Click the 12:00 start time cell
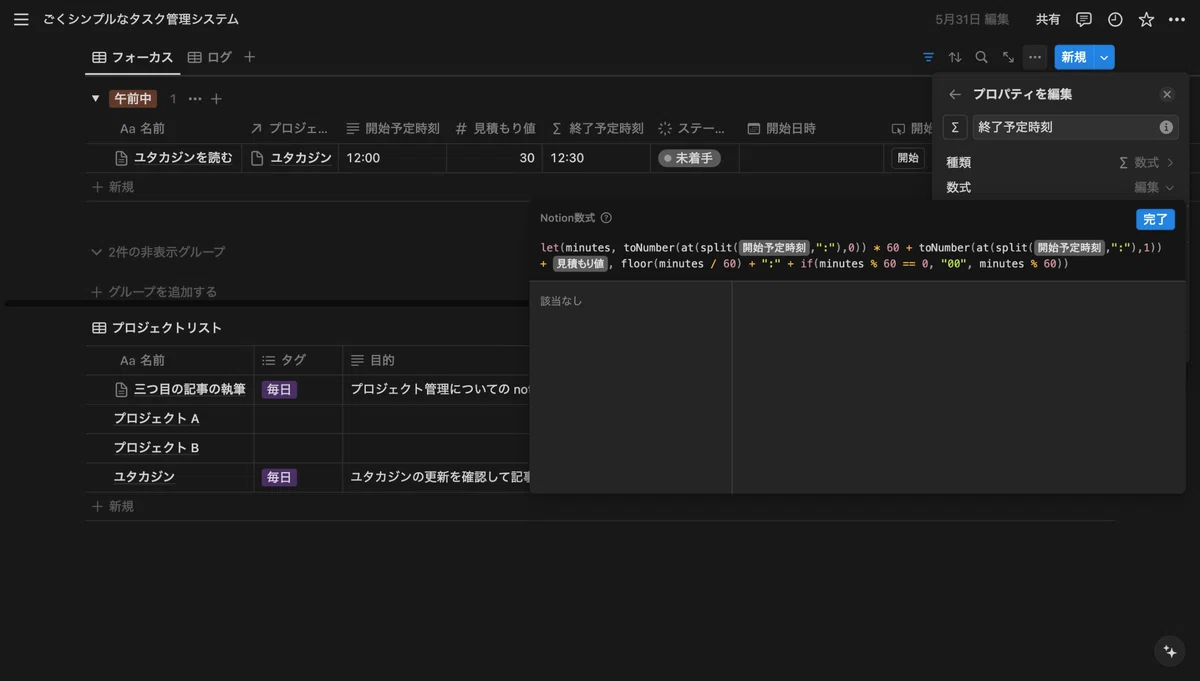This screenshot has height=681, width=1200. point(392,158)
